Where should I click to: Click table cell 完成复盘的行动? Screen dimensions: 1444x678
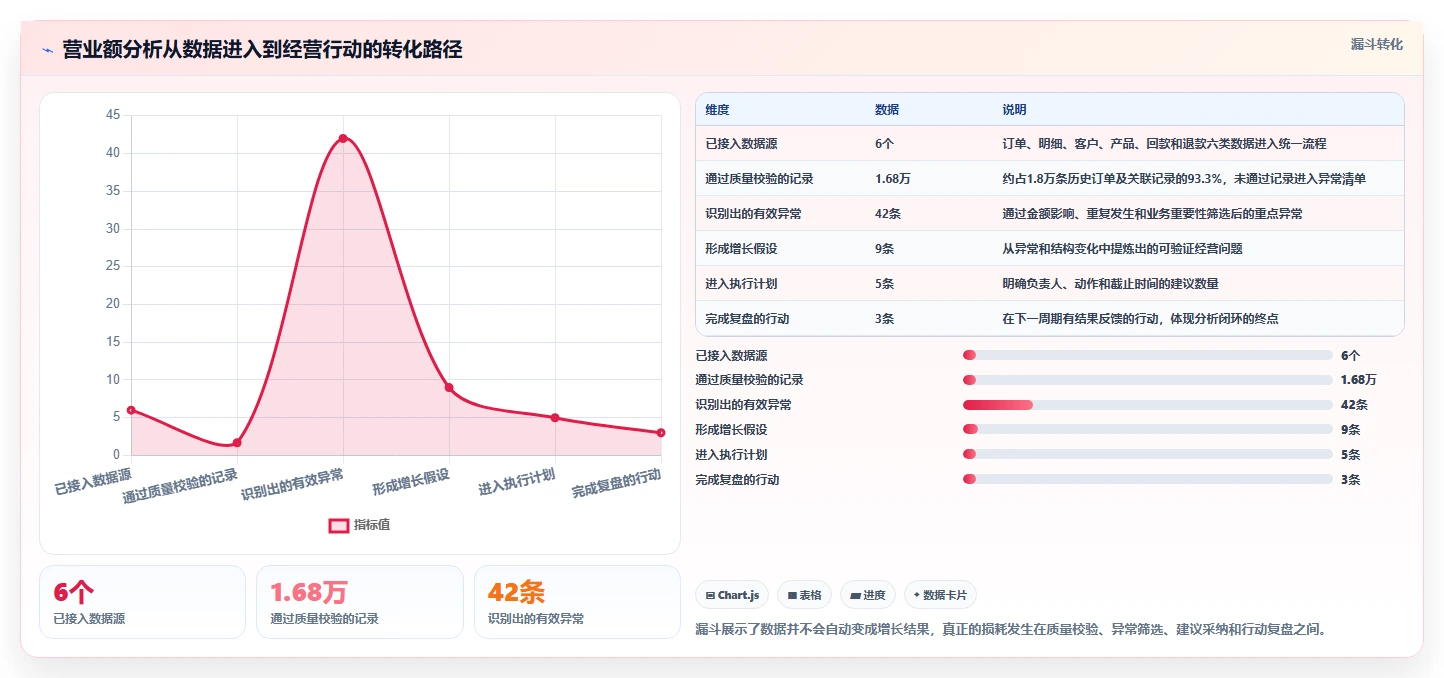tap(747, 319)
